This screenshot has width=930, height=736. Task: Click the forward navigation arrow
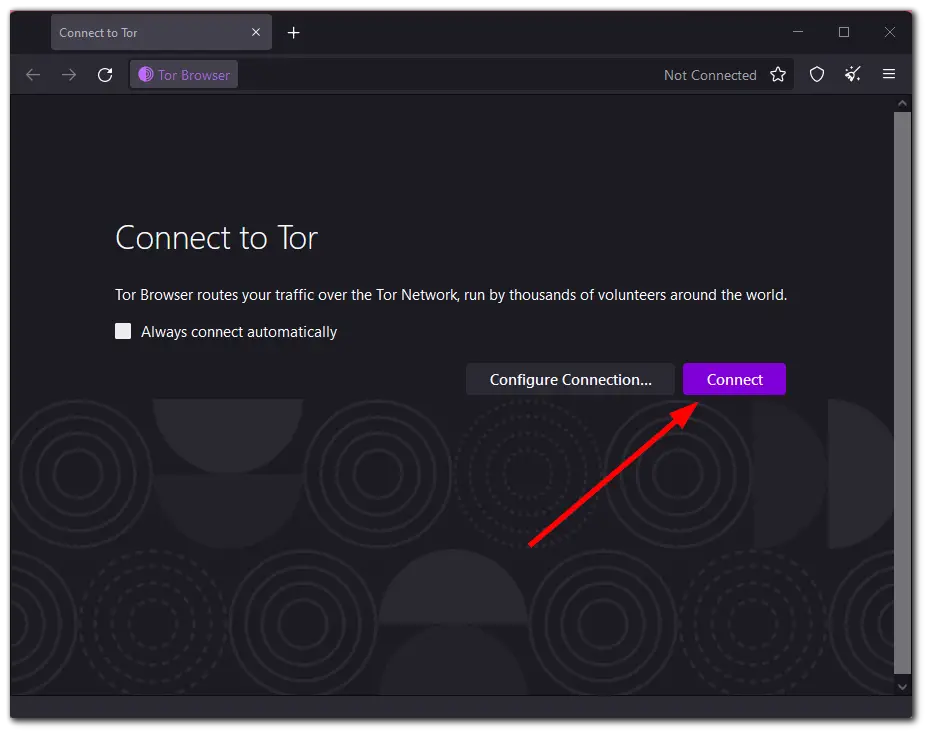pos(68,74)
